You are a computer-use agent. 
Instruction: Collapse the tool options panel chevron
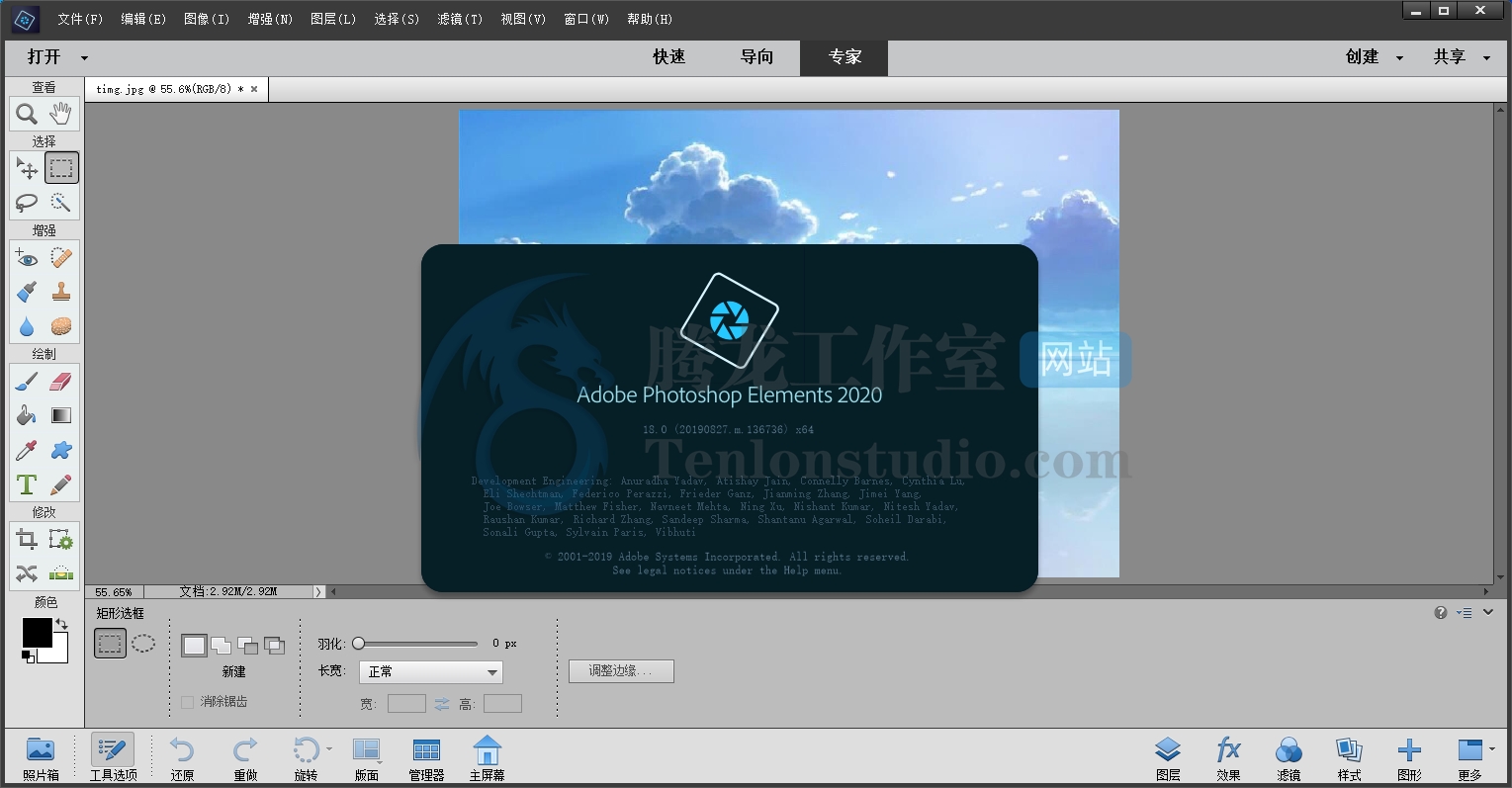1488,612
